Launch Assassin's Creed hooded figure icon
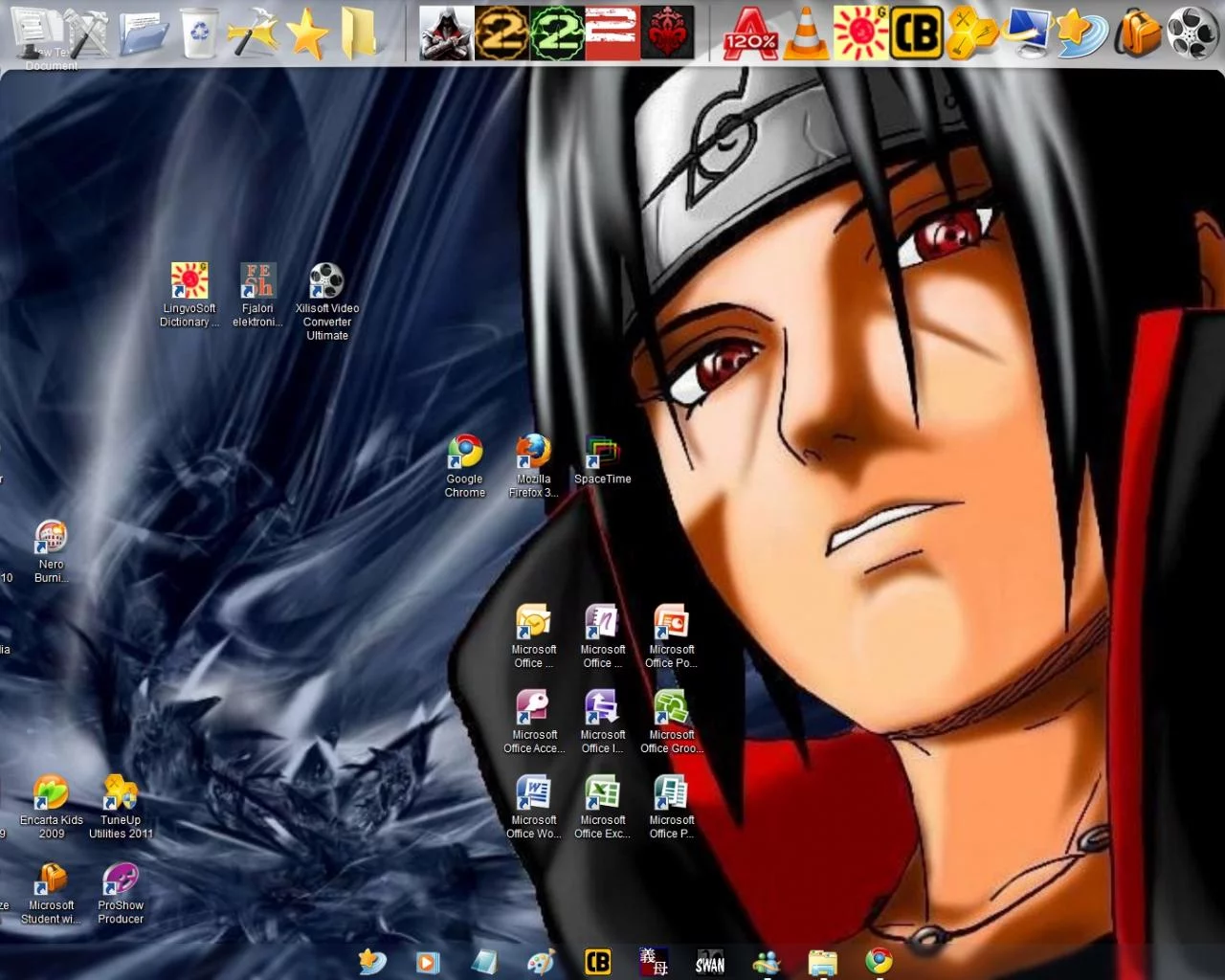Screen dimensions: 1225x980 (447, 33)
